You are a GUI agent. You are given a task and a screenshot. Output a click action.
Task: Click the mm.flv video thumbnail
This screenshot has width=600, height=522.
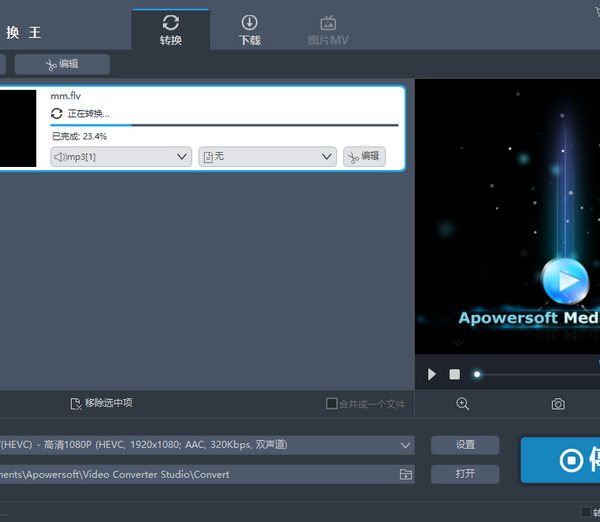(20, 128)
